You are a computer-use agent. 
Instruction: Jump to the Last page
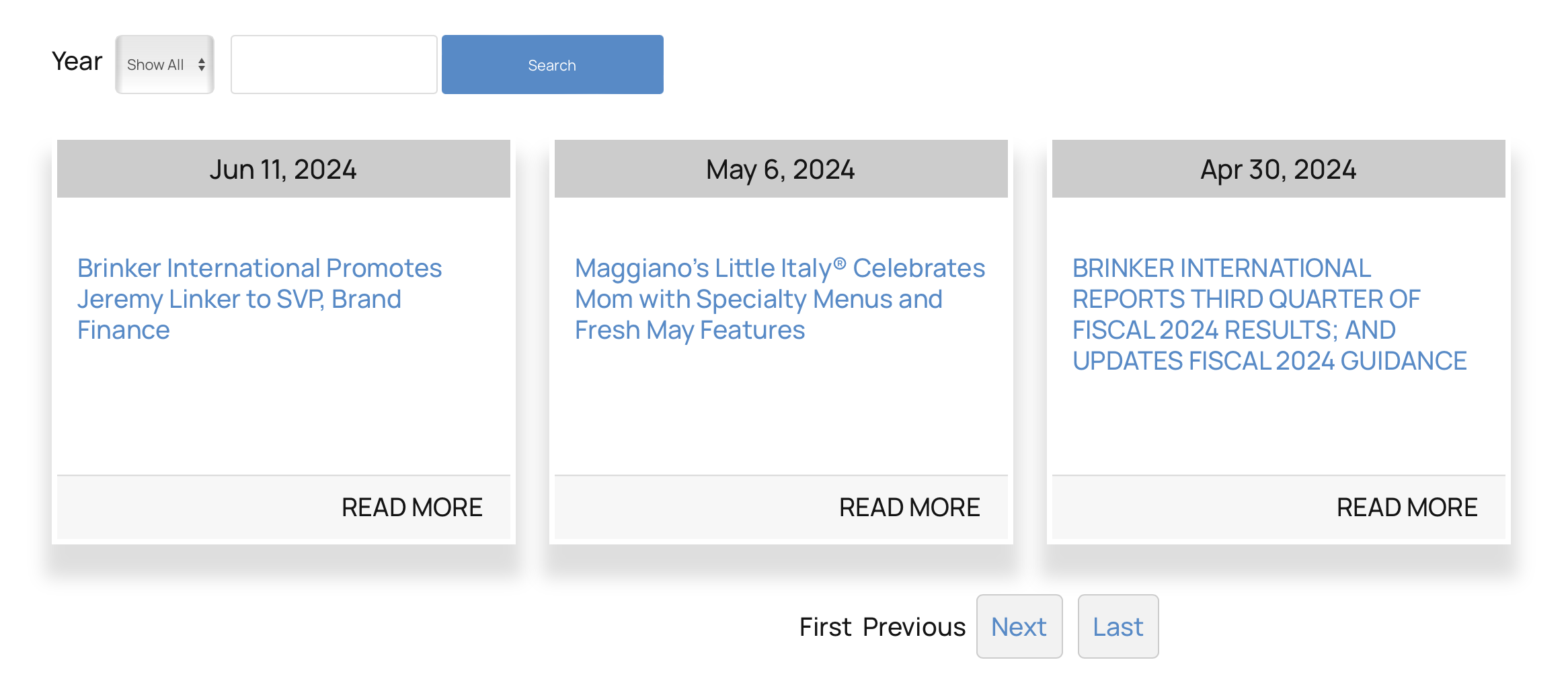[1118, 626]
